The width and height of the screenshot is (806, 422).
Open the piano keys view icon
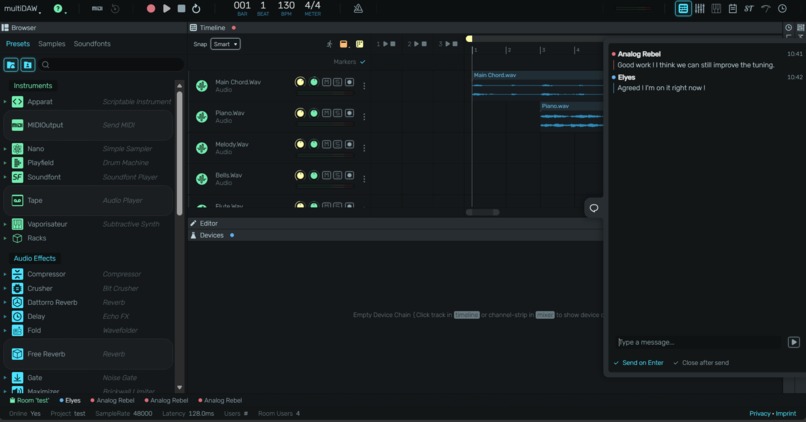pos(716,8)
